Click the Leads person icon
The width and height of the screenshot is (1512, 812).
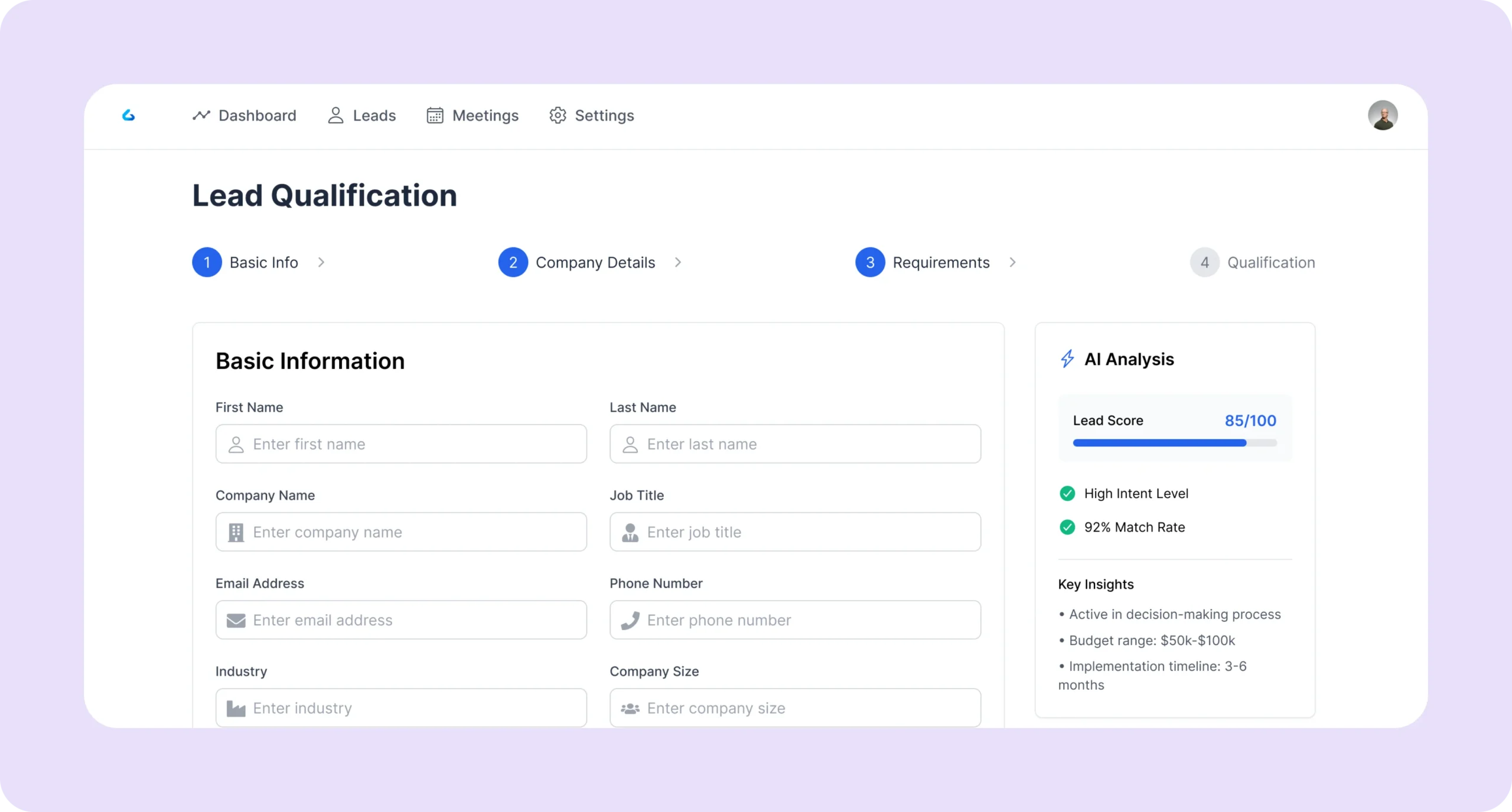pos(335,115)
